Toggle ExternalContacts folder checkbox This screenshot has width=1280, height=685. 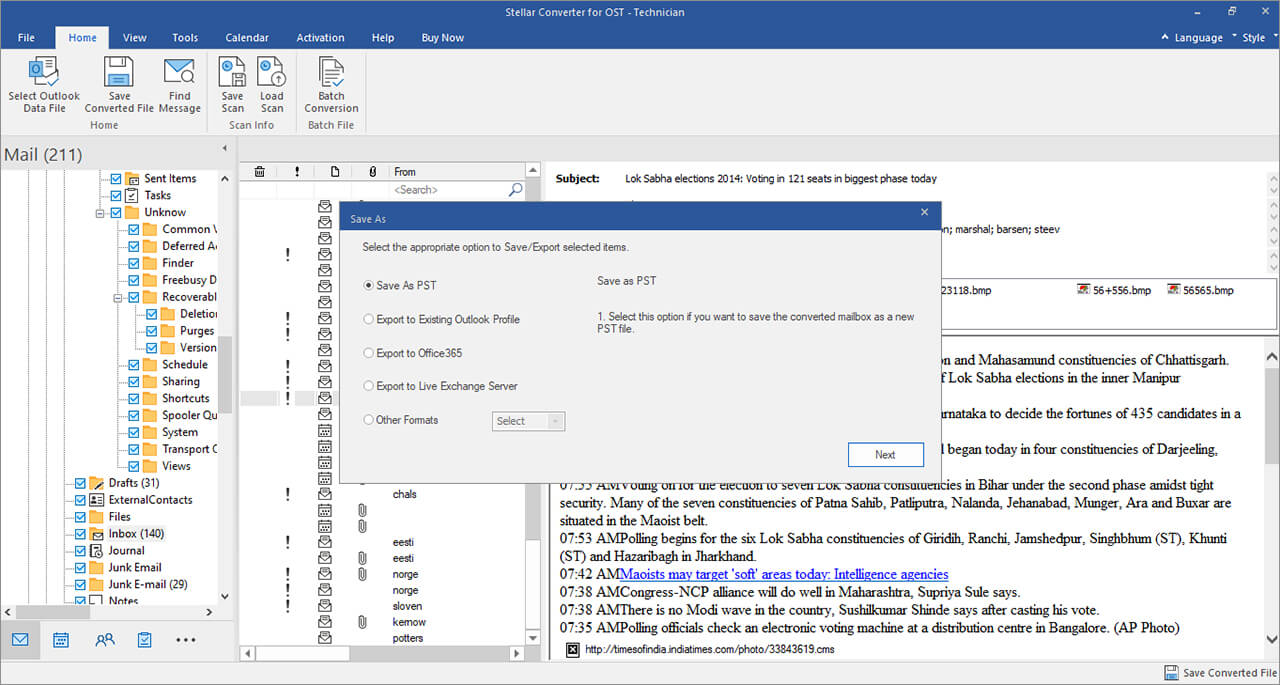pos(80,500)
